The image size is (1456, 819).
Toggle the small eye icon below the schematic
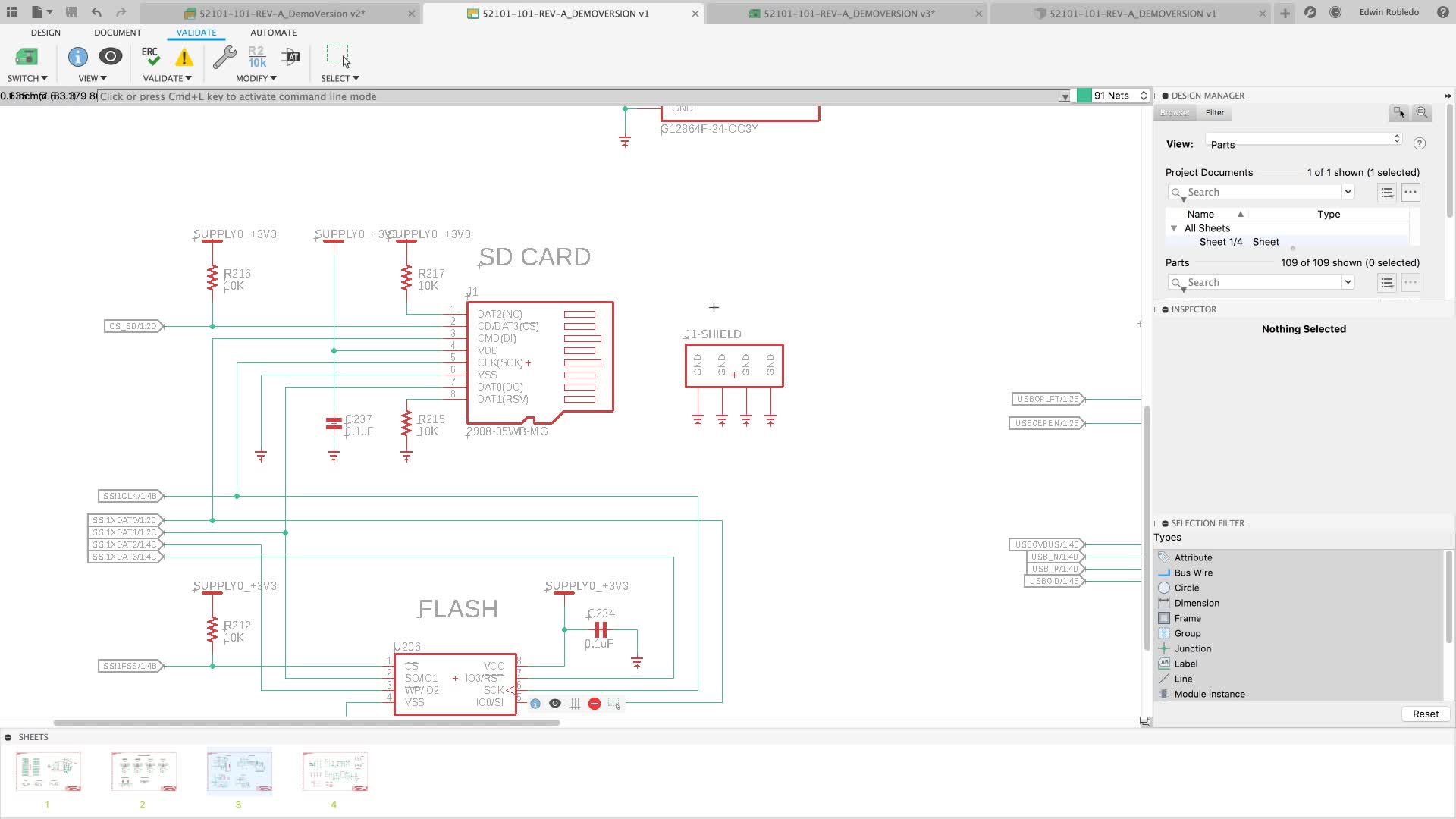(555, 704)
